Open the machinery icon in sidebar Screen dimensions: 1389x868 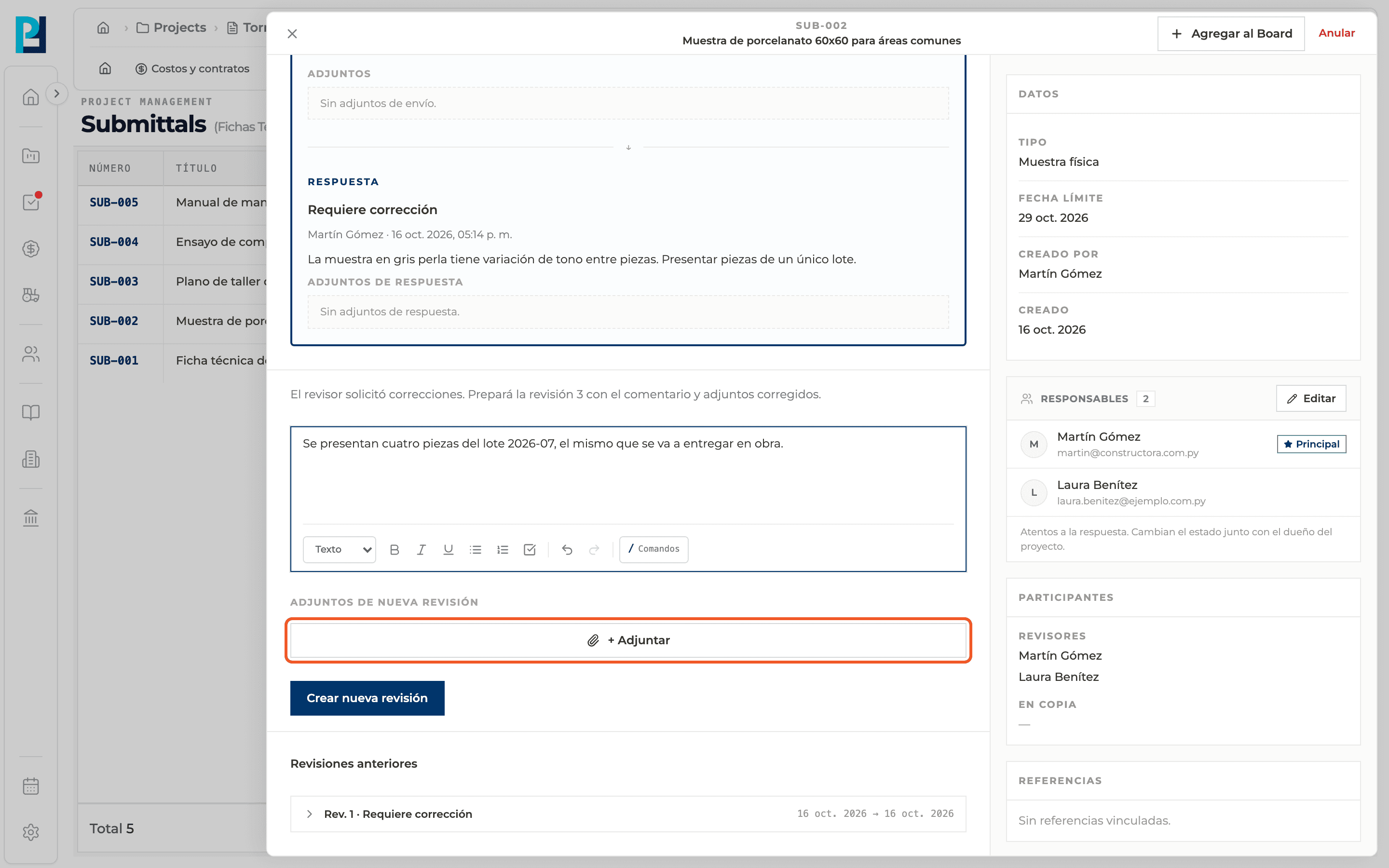click(31, 295)
